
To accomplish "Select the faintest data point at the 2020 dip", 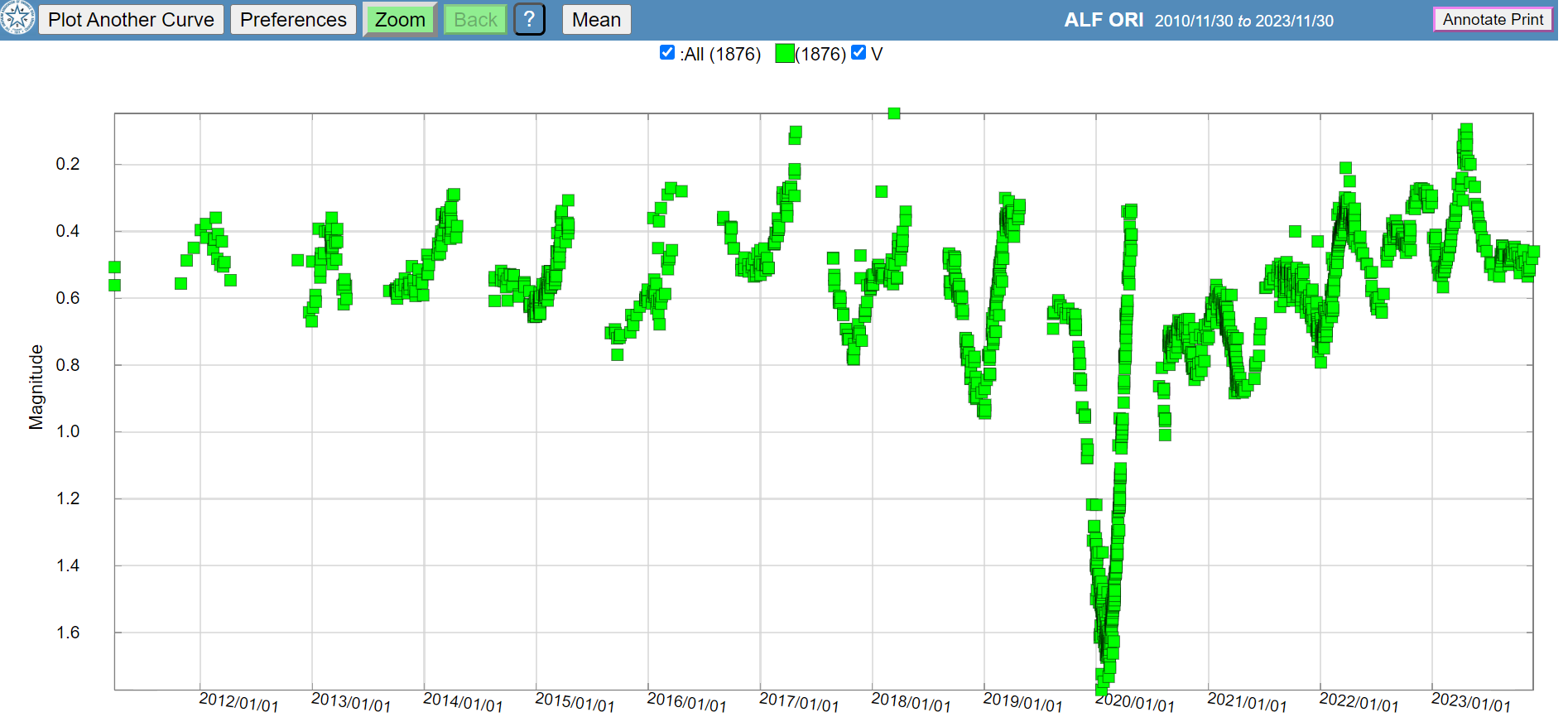I will click(x=1102, y=689).
